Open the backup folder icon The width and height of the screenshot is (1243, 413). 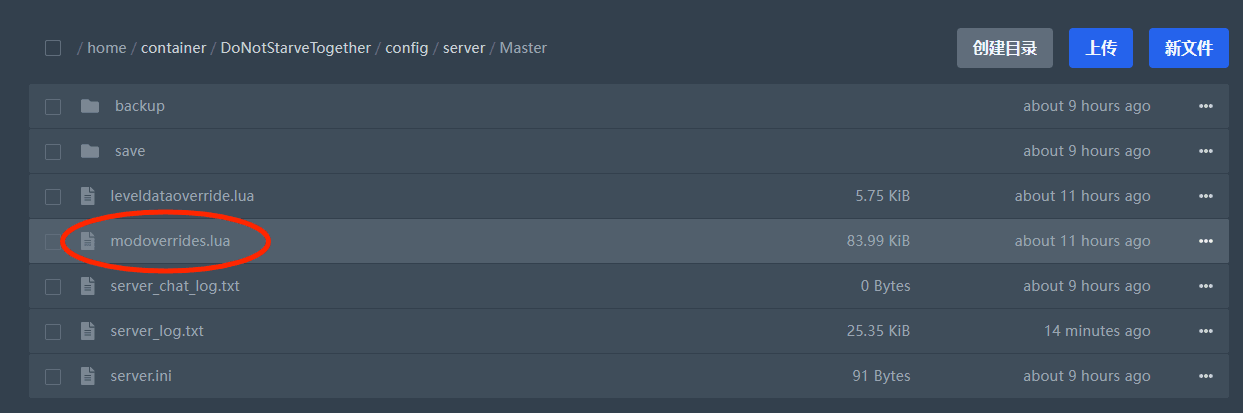pos(90,106)
